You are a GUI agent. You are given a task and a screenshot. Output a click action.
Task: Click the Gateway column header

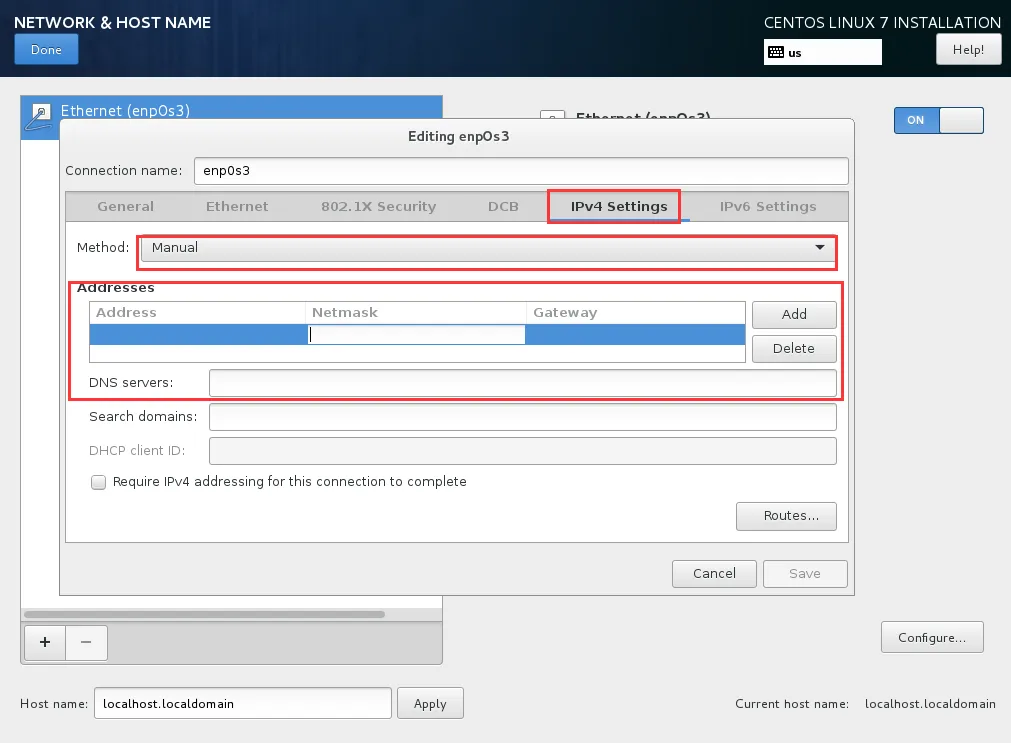coord(636,313)
